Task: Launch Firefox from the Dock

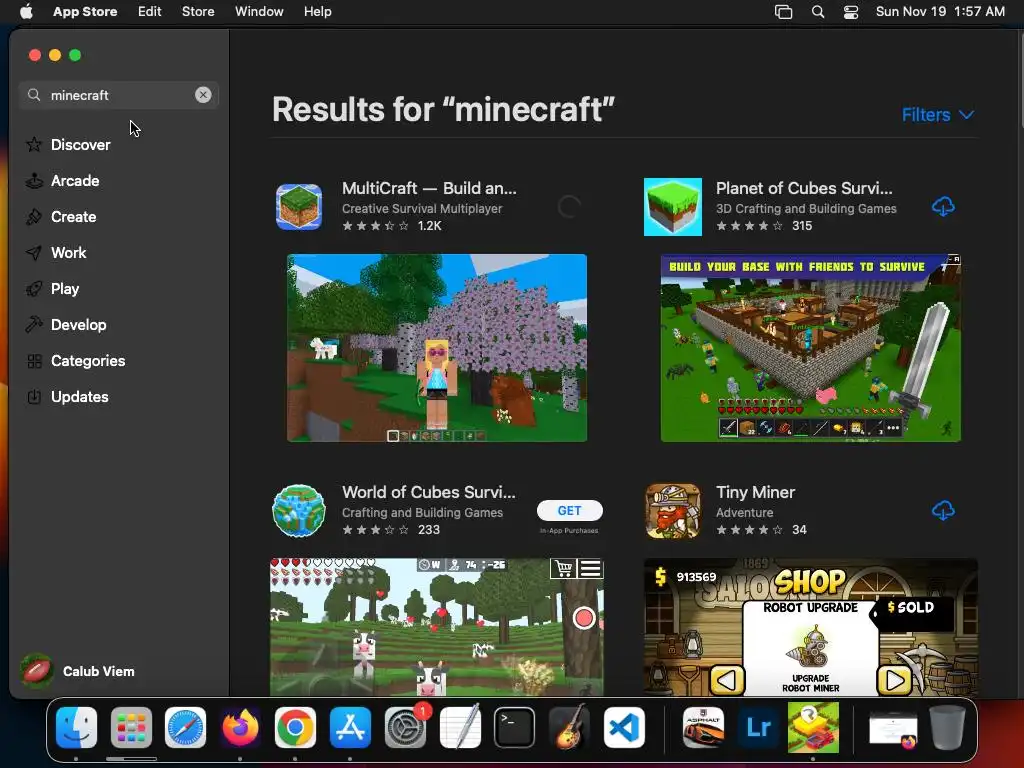Action: coord(240,727)
